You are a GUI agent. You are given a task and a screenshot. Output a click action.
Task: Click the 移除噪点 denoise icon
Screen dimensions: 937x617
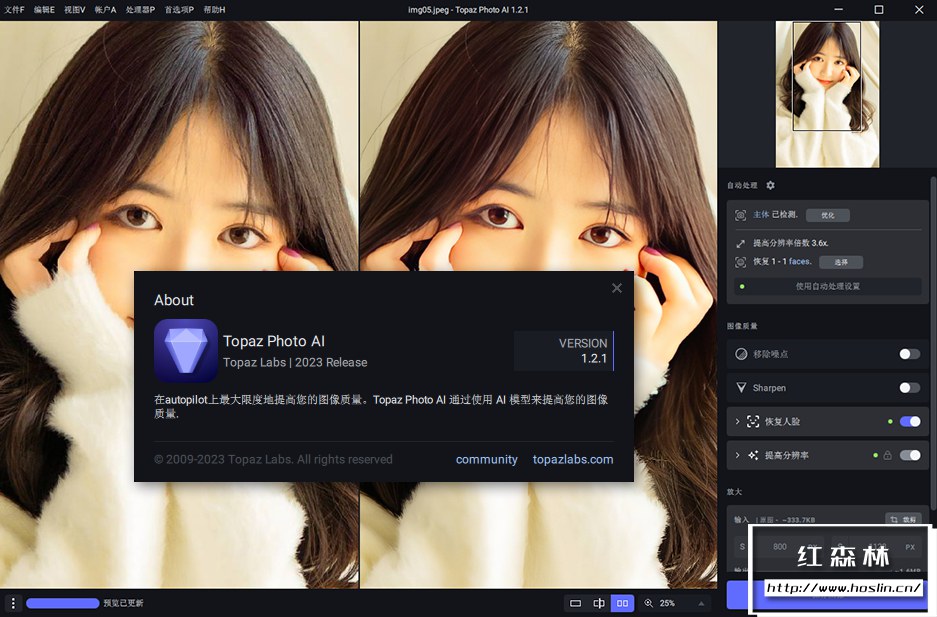click(741, 354)
